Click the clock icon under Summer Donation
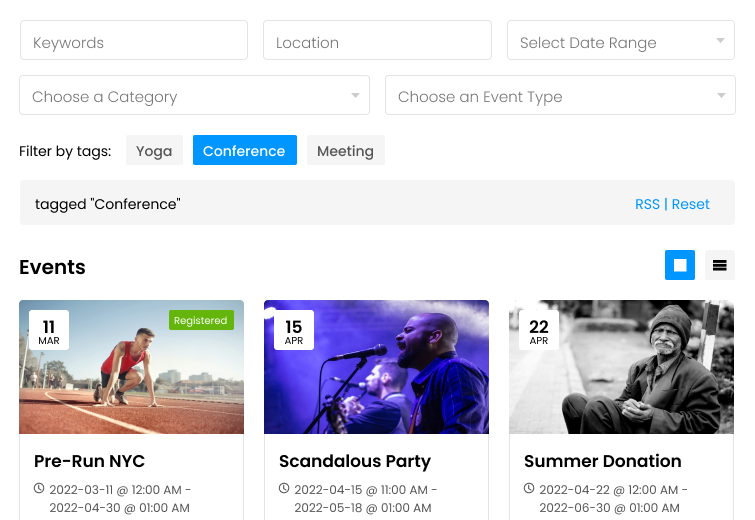This screenshot has height=520, width=755. click(529, 489)
